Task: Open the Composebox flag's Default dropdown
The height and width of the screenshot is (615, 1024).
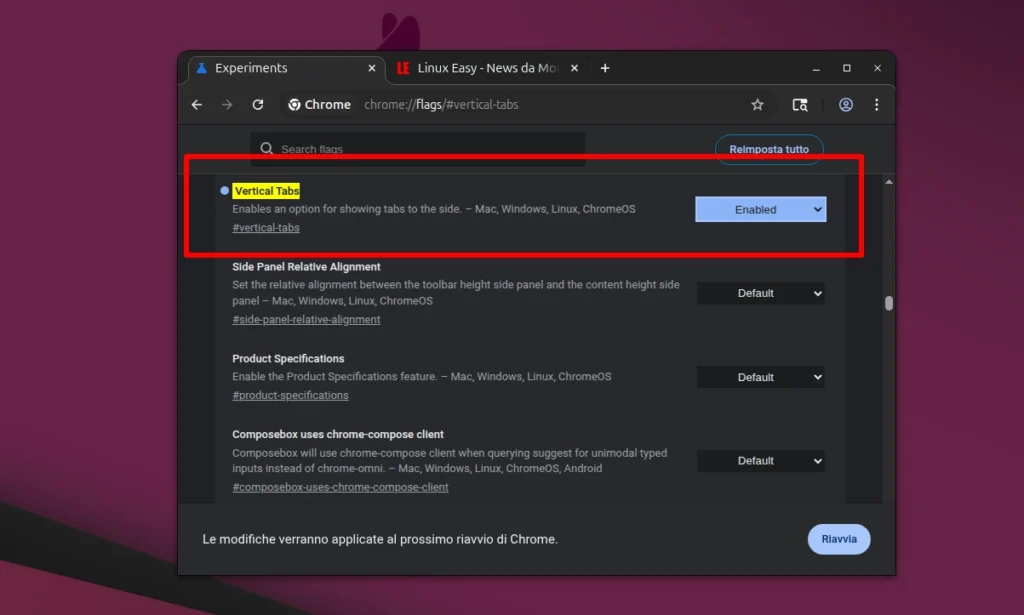Action: tap(760, 460)
